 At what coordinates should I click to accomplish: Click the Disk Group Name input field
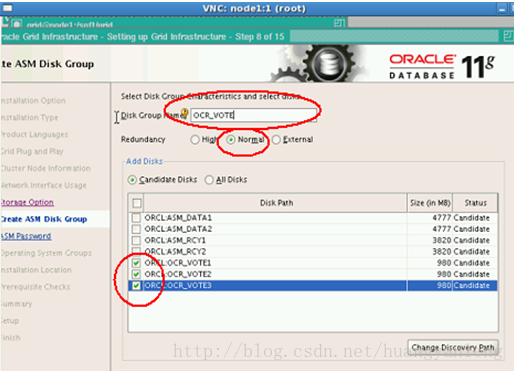pos(253,115)
